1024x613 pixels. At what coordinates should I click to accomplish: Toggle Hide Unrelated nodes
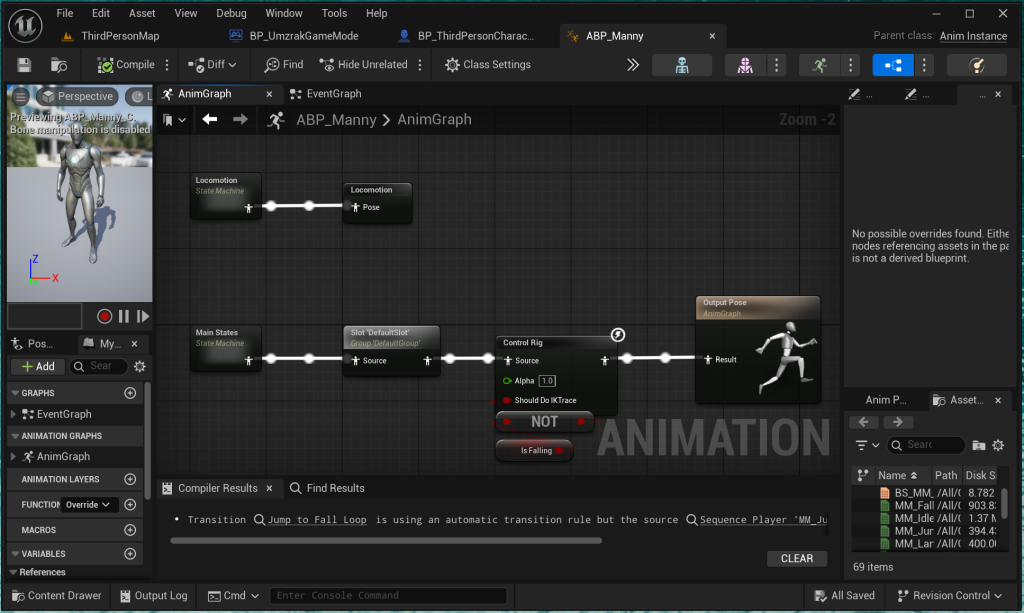(x=363, y=65)
